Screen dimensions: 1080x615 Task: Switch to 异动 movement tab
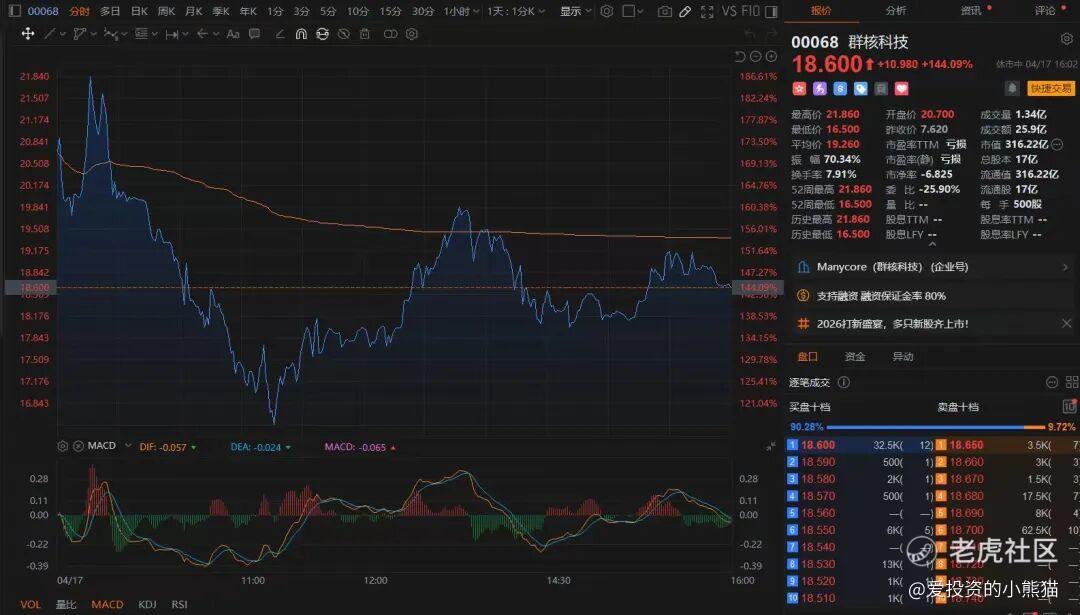pyautogui.click(x=902, y=357)
